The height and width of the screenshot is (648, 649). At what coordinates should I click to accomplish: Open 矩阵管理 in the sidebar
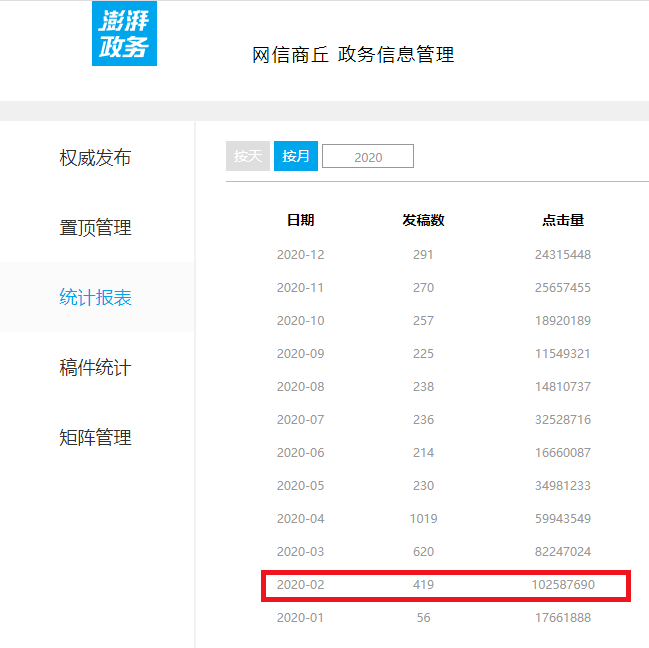pyautogui.click(x=95, y=438)
